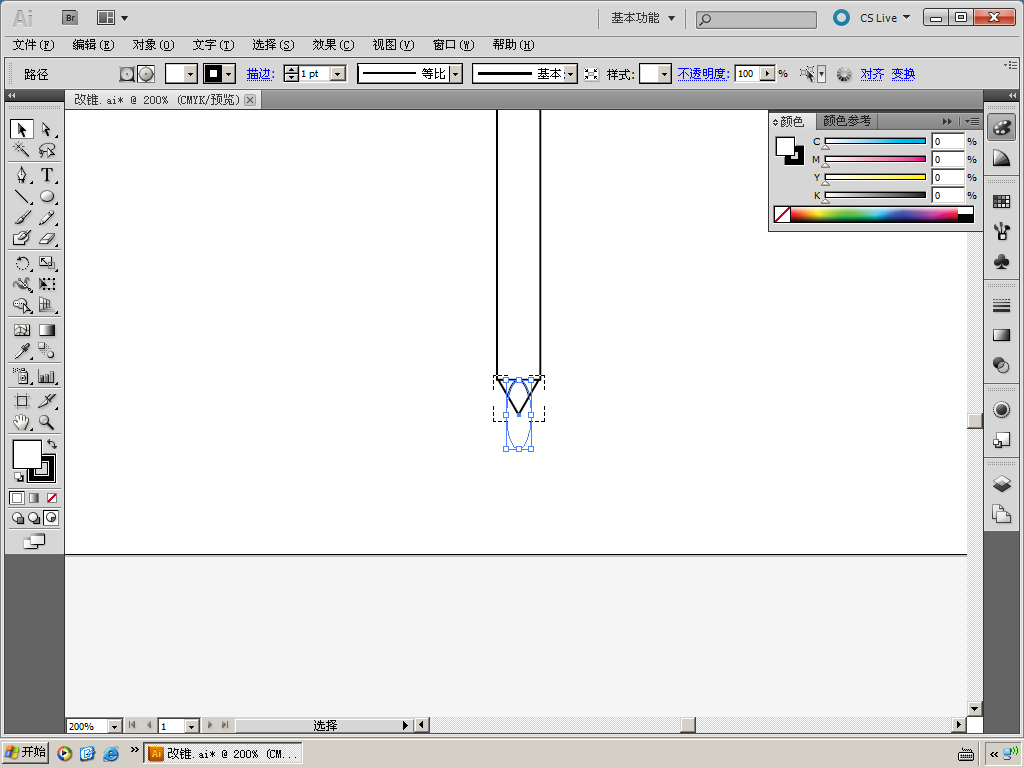This screenshot has height=768, width=1024.
Task: Click the CMYK color spectrum bar
Action: 874,214
